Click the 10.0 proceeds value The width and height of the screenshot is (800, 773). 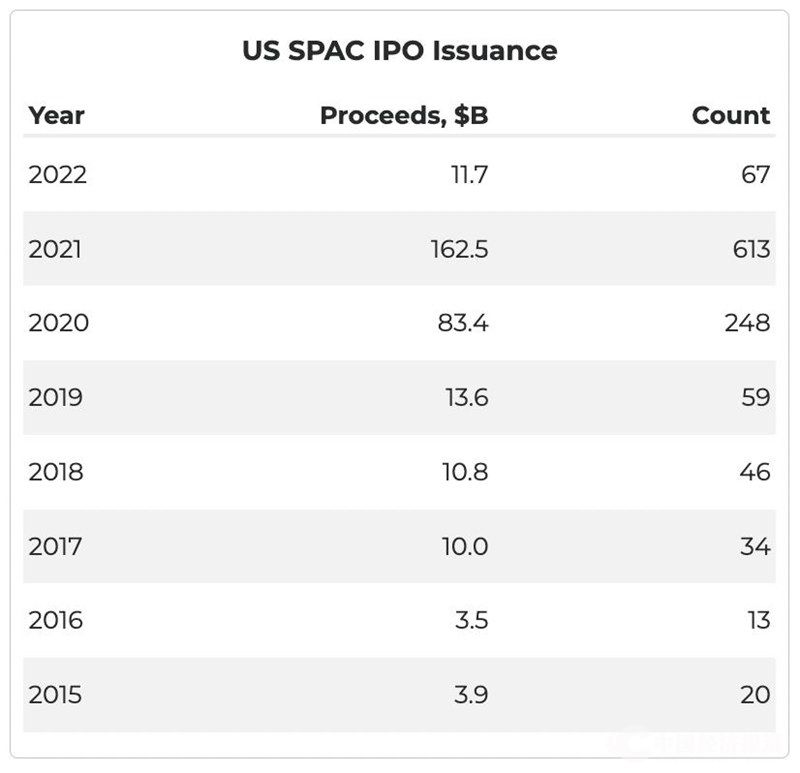pyautogui.click(x=465, y=547)
